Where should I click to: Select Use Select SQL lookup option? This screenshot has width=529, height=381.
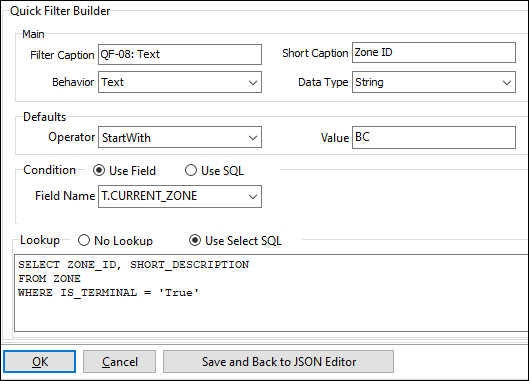(x=195, y=241)
